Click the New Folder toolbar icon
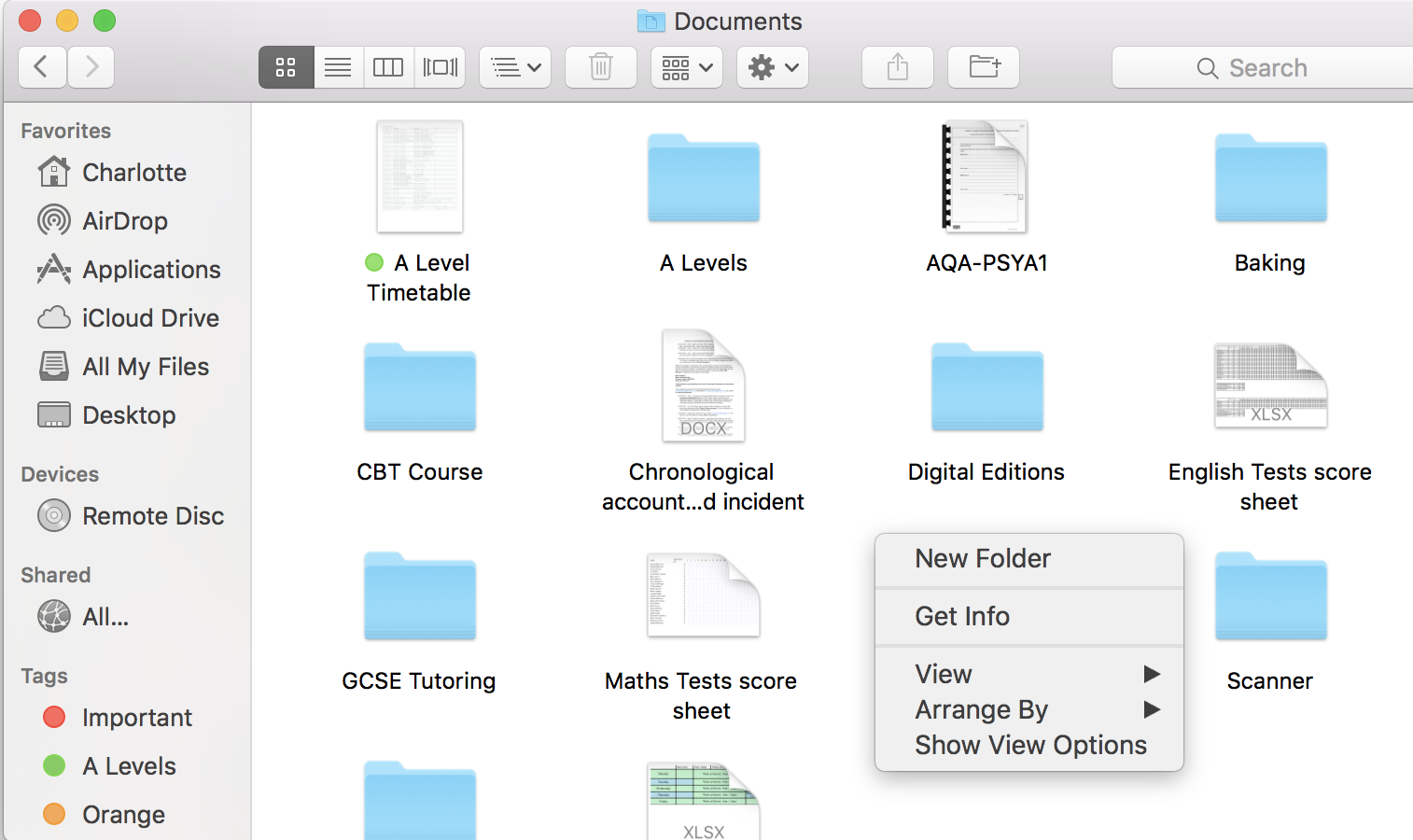Image resolution: width=1413 pixels, height=840 pixels. click(x=984, y=67)
